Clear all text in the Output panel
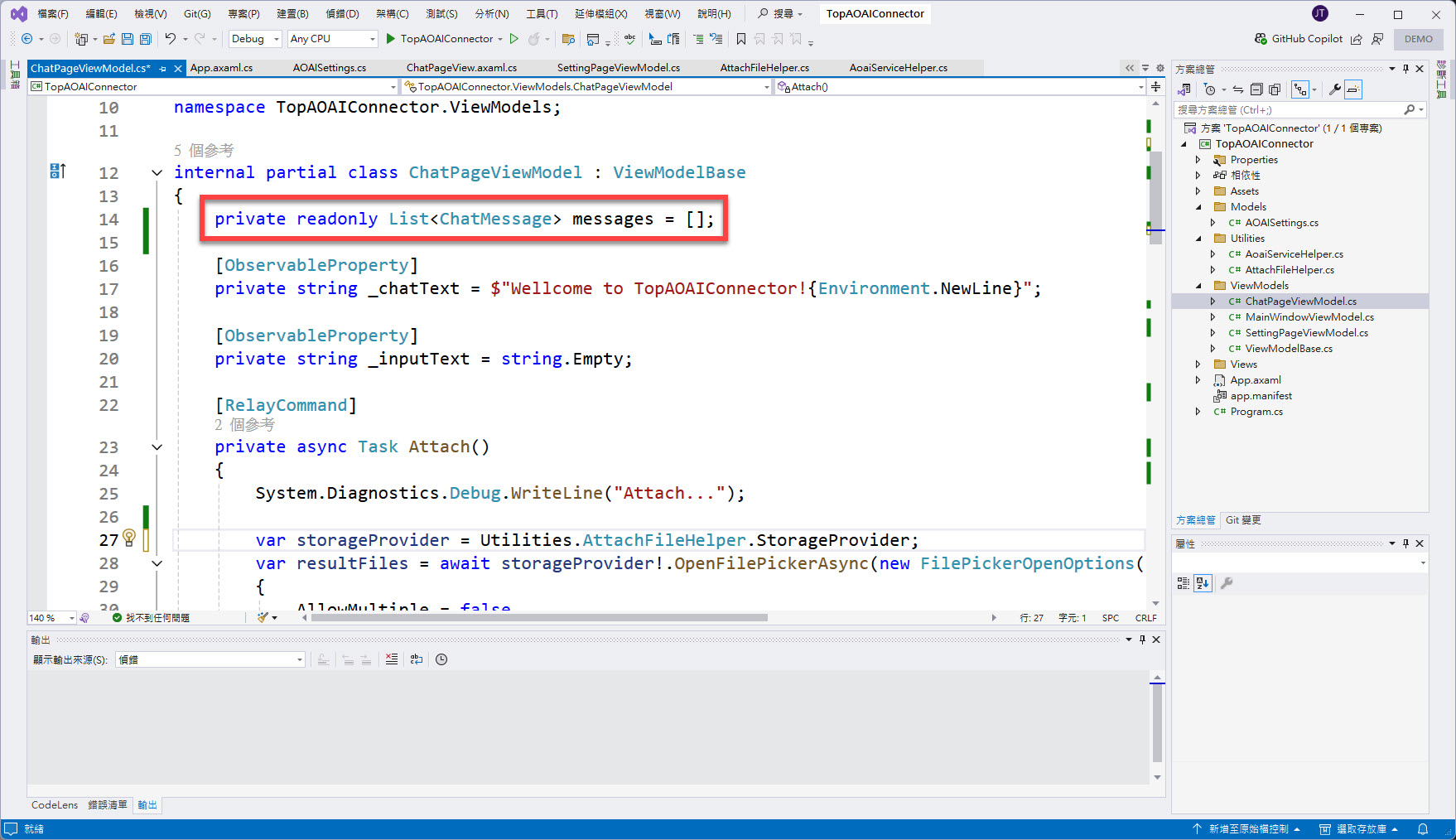This screenshot has width=1456, height=840. [x=392, y=659]
